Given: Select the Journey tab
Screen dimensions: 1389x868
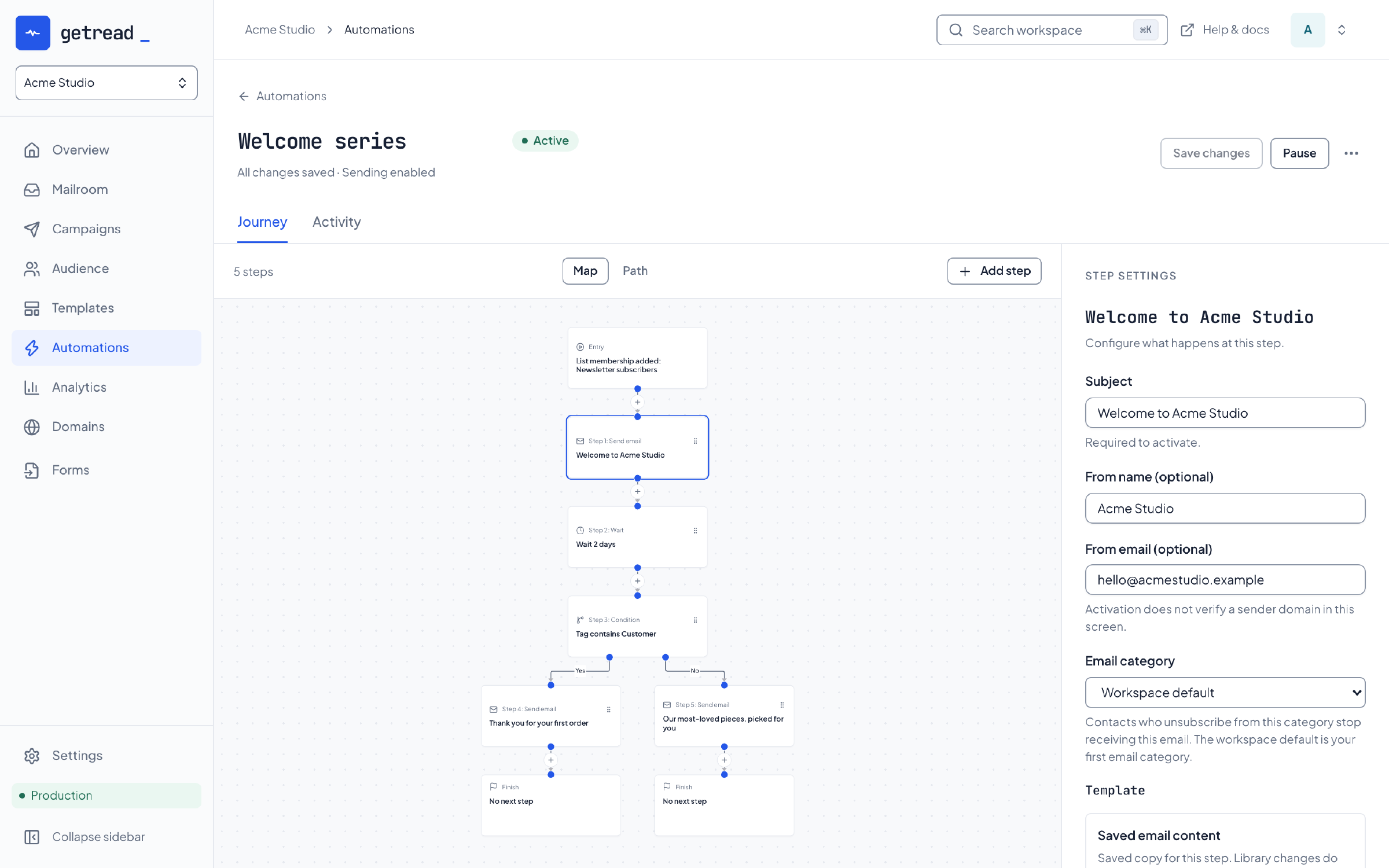Looking at the screenshot, I should (262, 222).
